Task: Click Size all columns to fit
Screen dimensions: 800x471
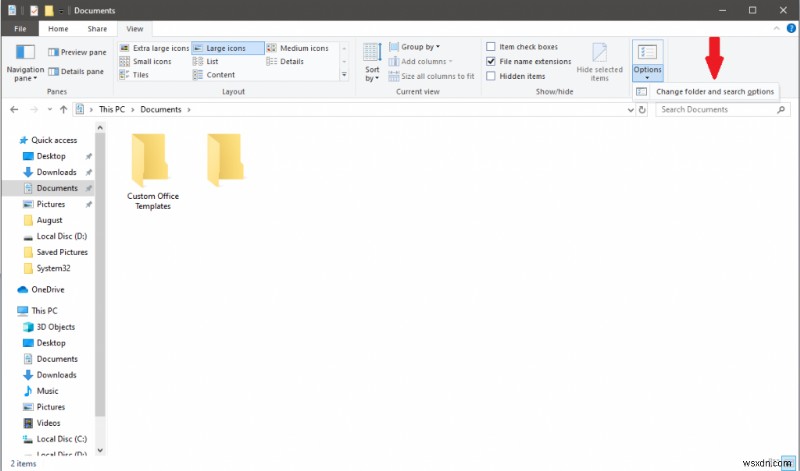Action: pyautogui.click(x=432, y=76)
